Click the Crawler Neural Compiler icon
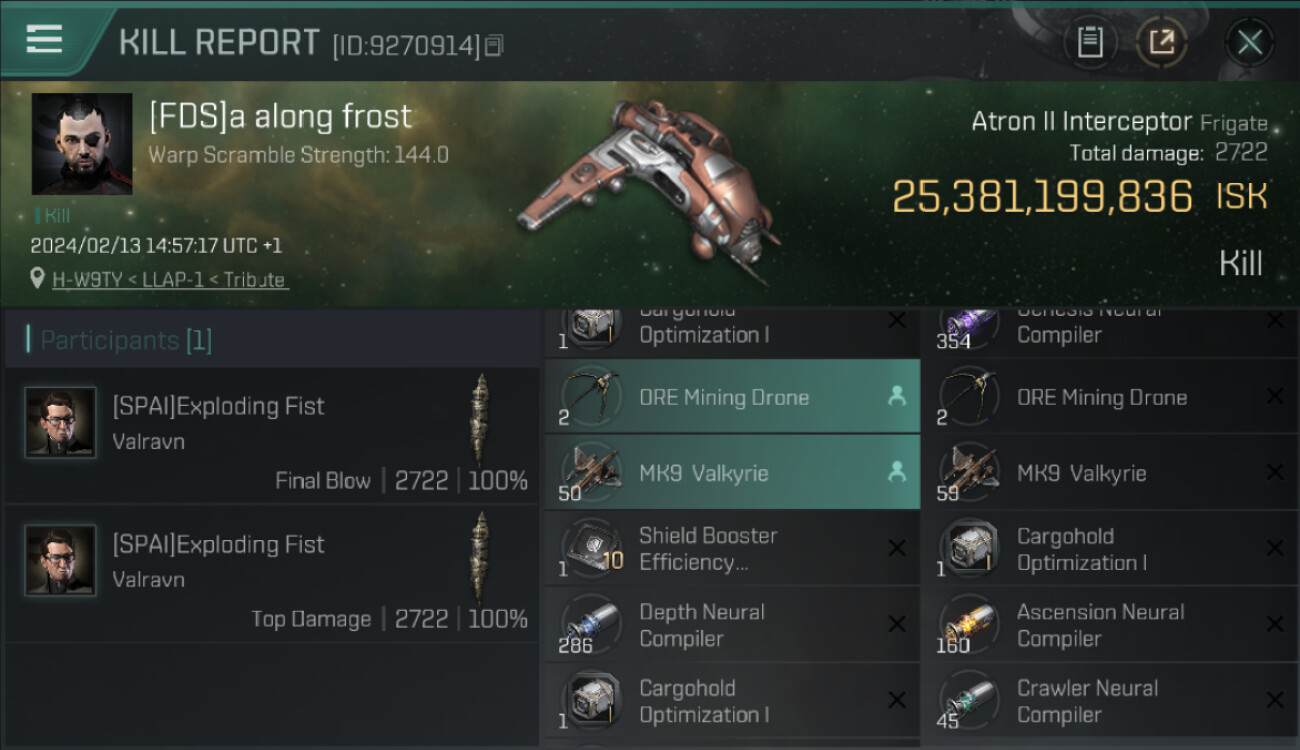This screenshot has height=750, width=1300. point(969,699)
